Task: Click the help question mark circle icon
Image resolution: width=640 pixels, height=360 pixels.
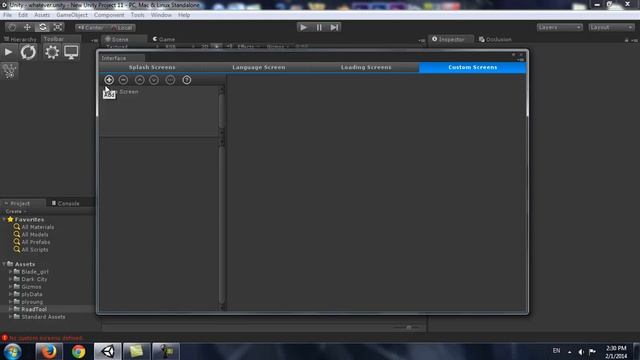Action: (187, 80)
